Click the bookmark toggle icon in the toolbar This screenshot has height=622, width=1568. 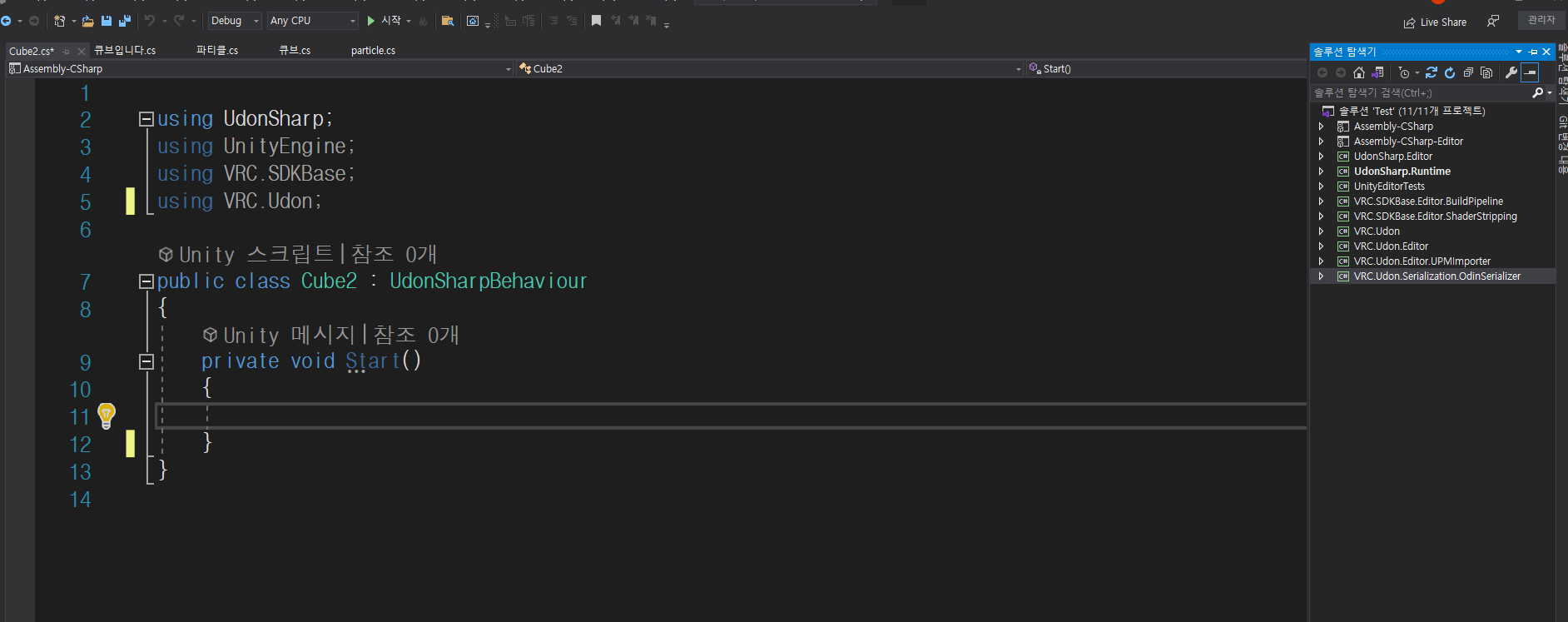tap(596, 21)
